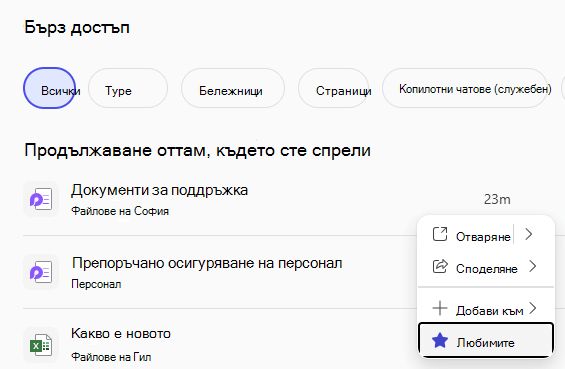
Task: Click the Файлове на Гил location text
Action: tap(111, 357)
